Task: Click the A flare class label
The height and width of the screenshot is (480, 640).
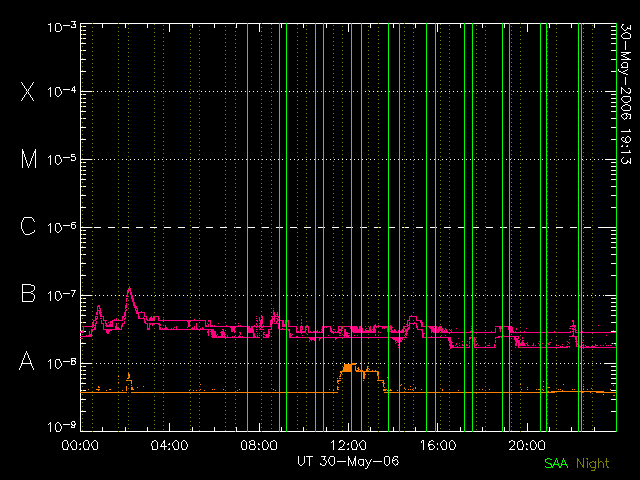Action: point(27,361)
